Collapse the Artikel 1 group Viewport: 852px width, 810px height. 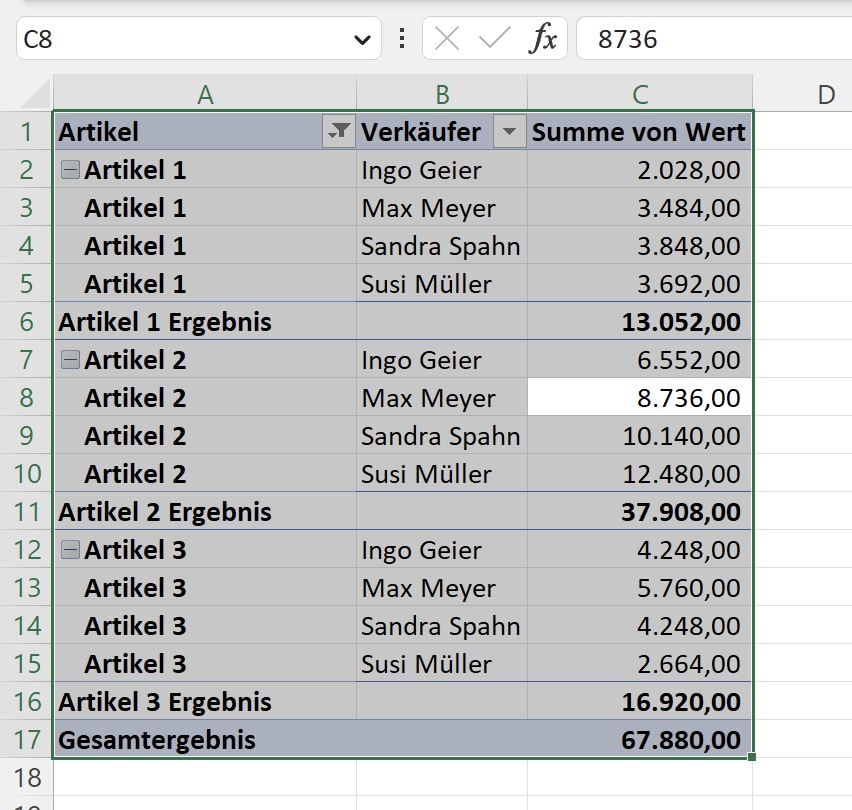70,170
